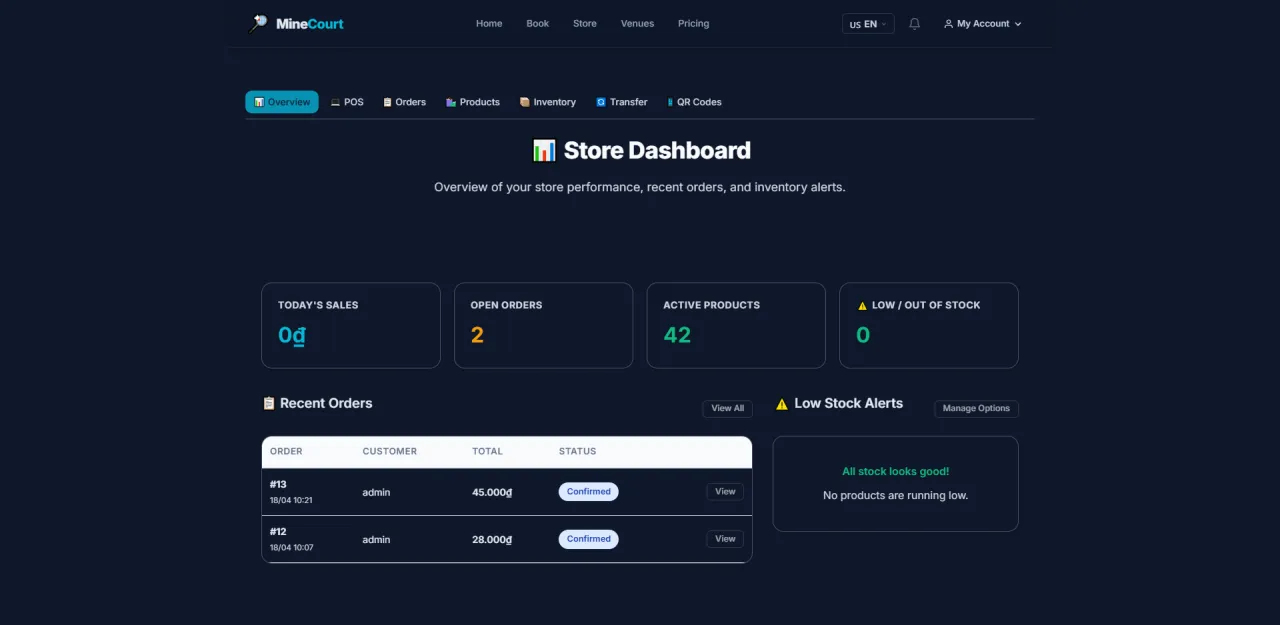
Task: Switch to the POS tab
Action: [347, 102]
